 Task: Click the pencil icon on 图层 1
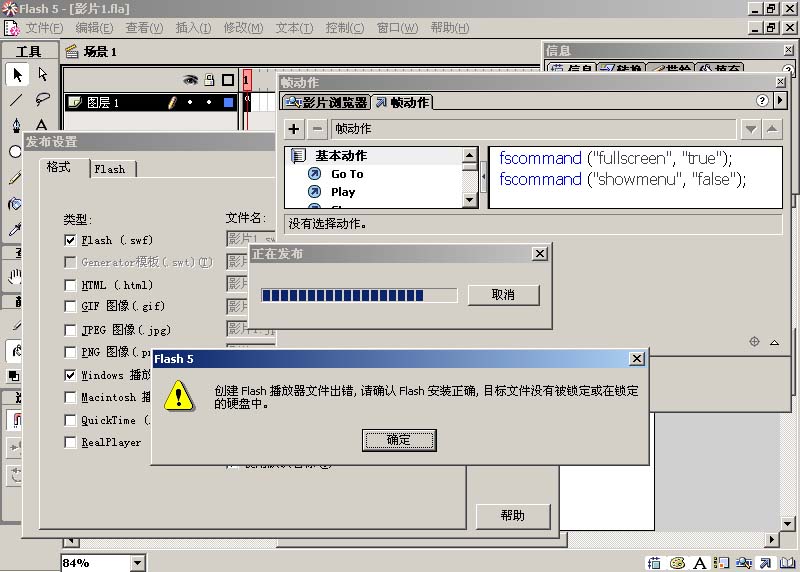tap(172, 103)
